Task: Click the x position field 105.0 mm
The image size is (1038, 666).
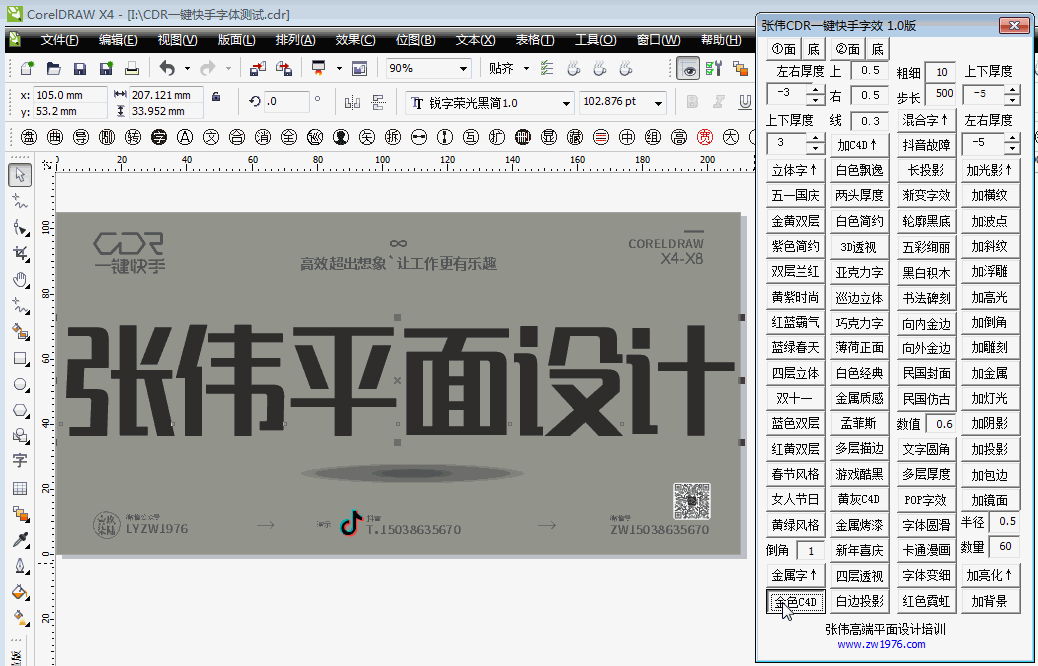Action: pos(70,95)
